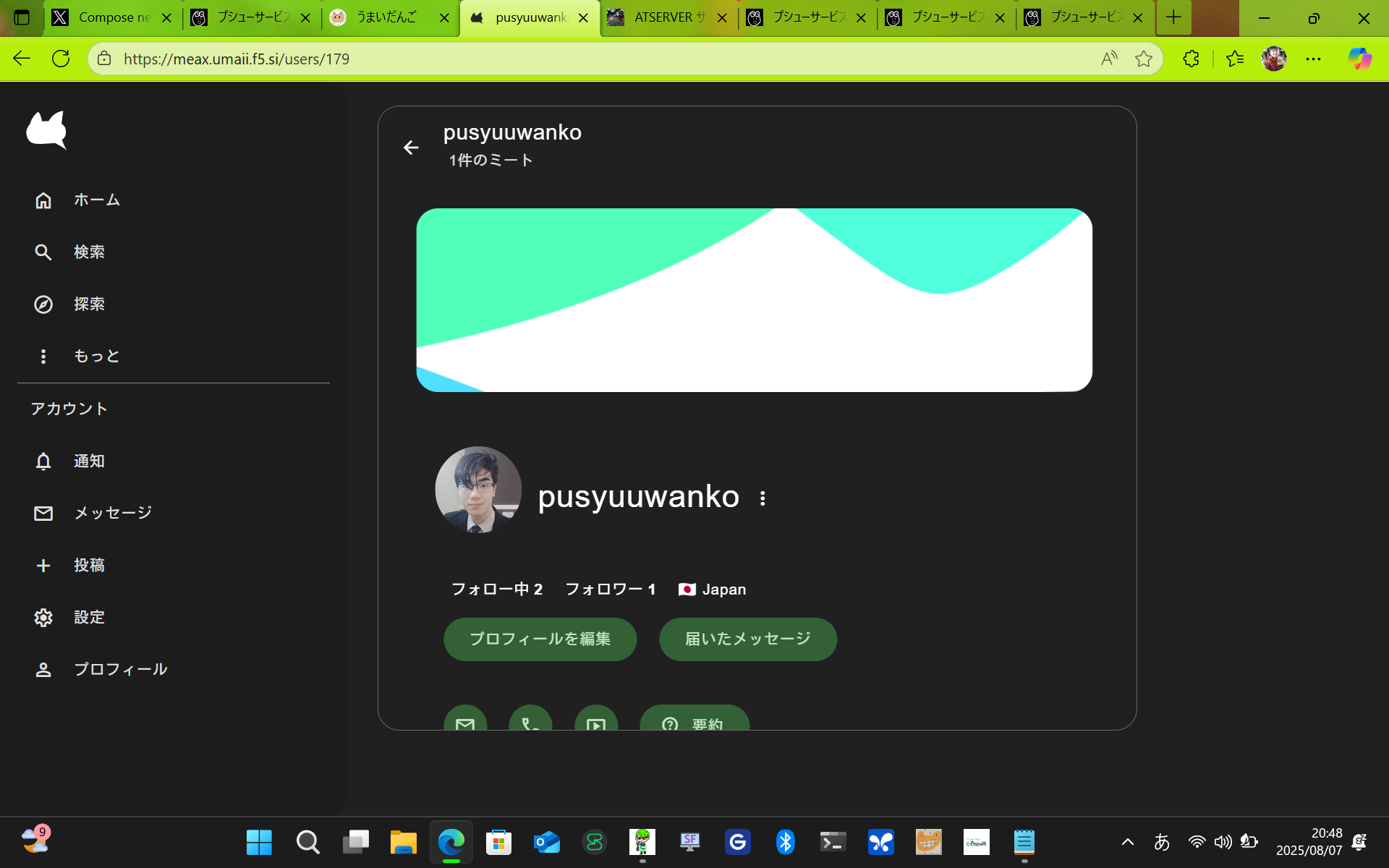Open 探索 explore page
1389x868 pixels.
70,304
